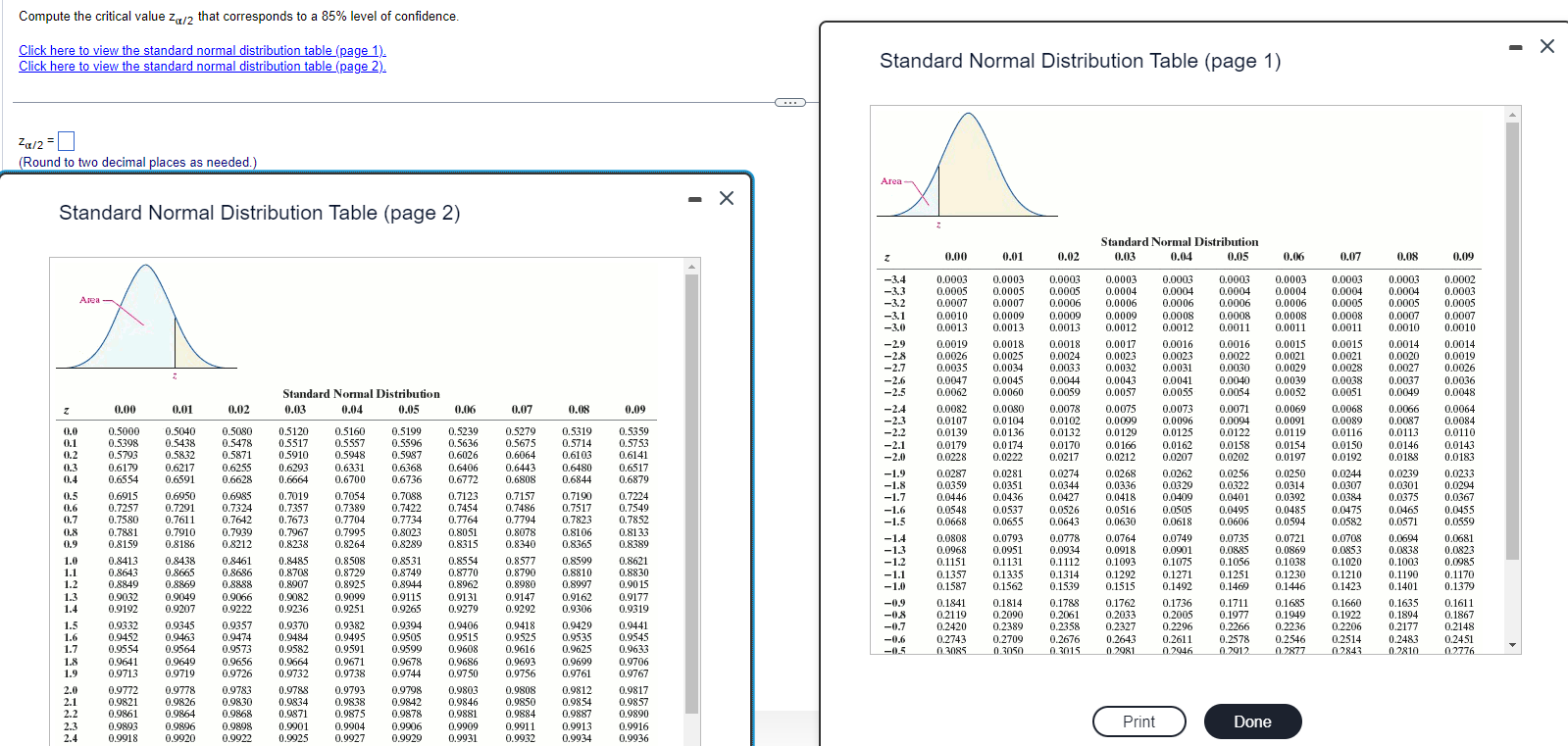Click the 0.05 column header in page 2 table
Screen dimensions: 1568x746
(409, 410)
